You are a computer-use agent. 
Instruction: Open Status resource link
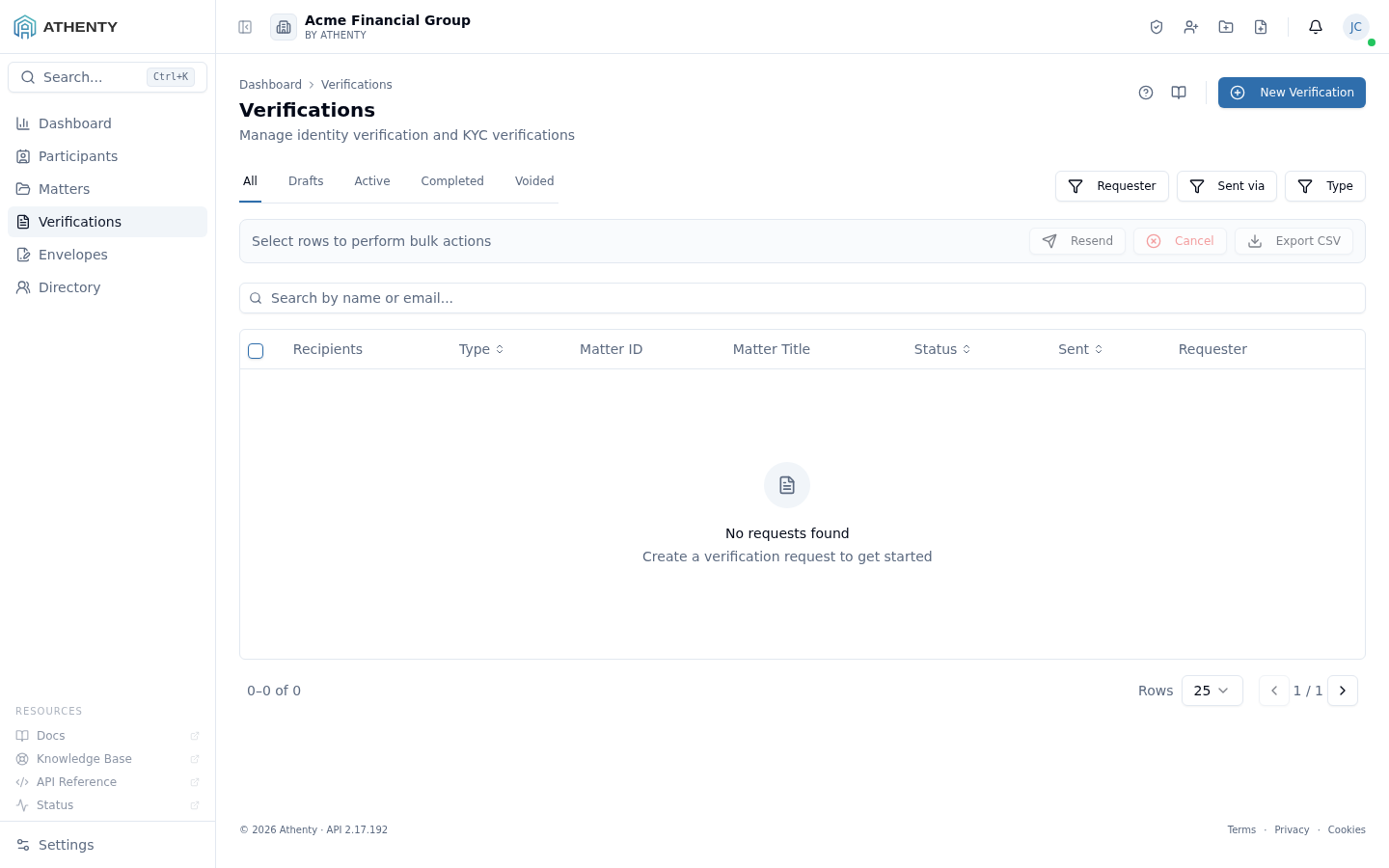click(107, 805)
